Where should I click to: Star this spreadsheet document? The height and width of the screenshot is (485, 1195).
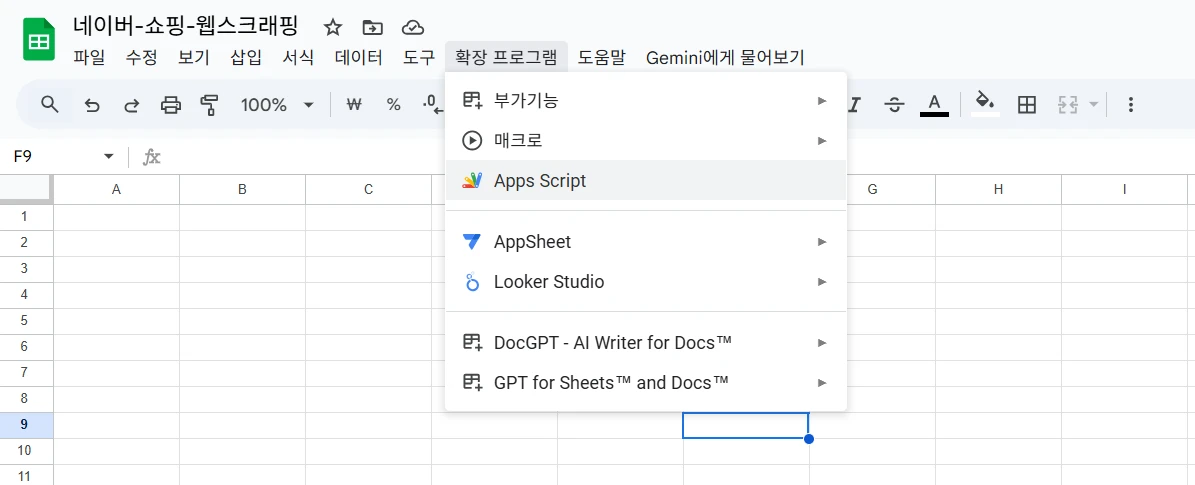333,27
